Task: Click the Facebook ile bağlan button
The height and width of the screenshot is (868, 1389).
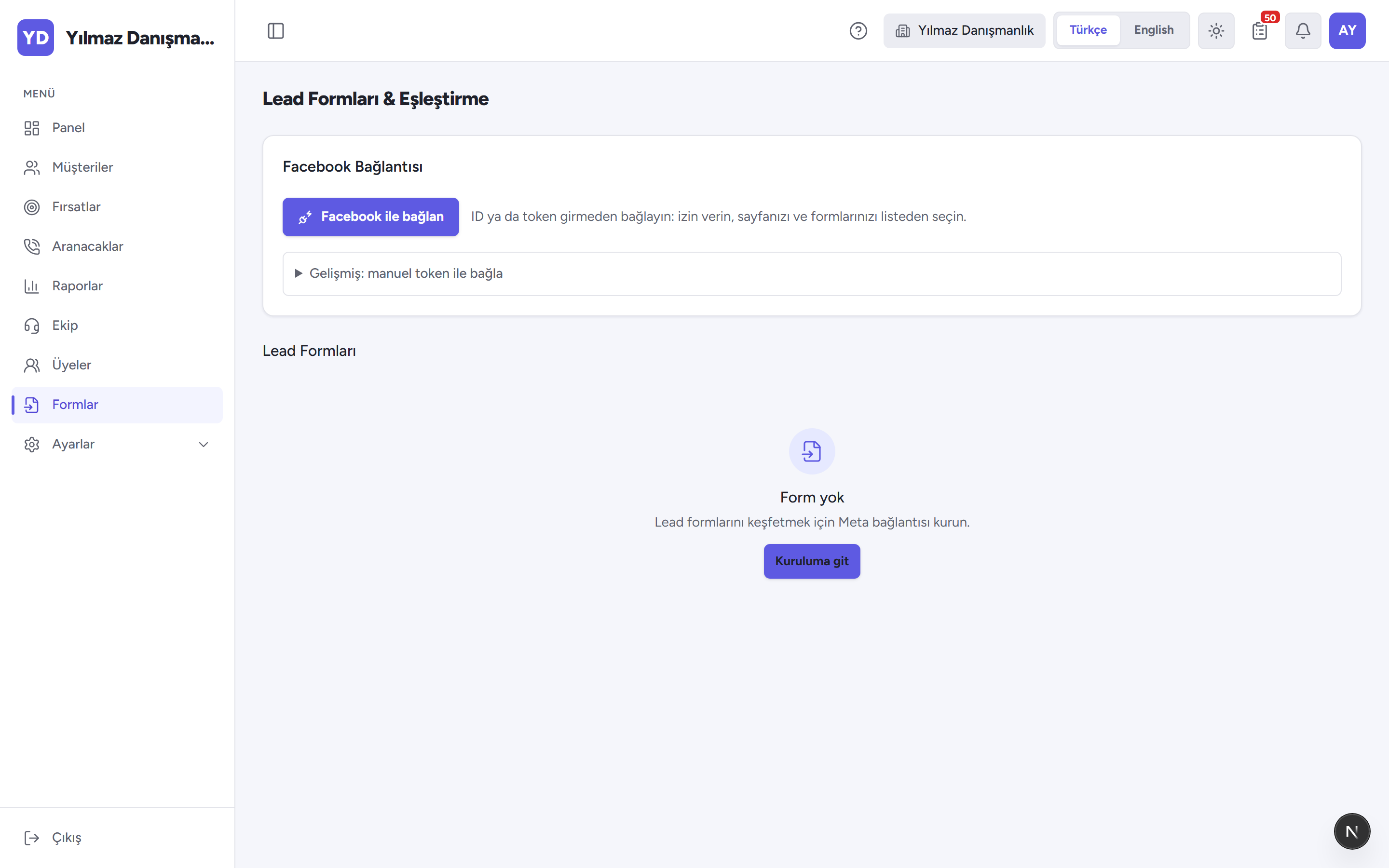Action: [371, 217]
